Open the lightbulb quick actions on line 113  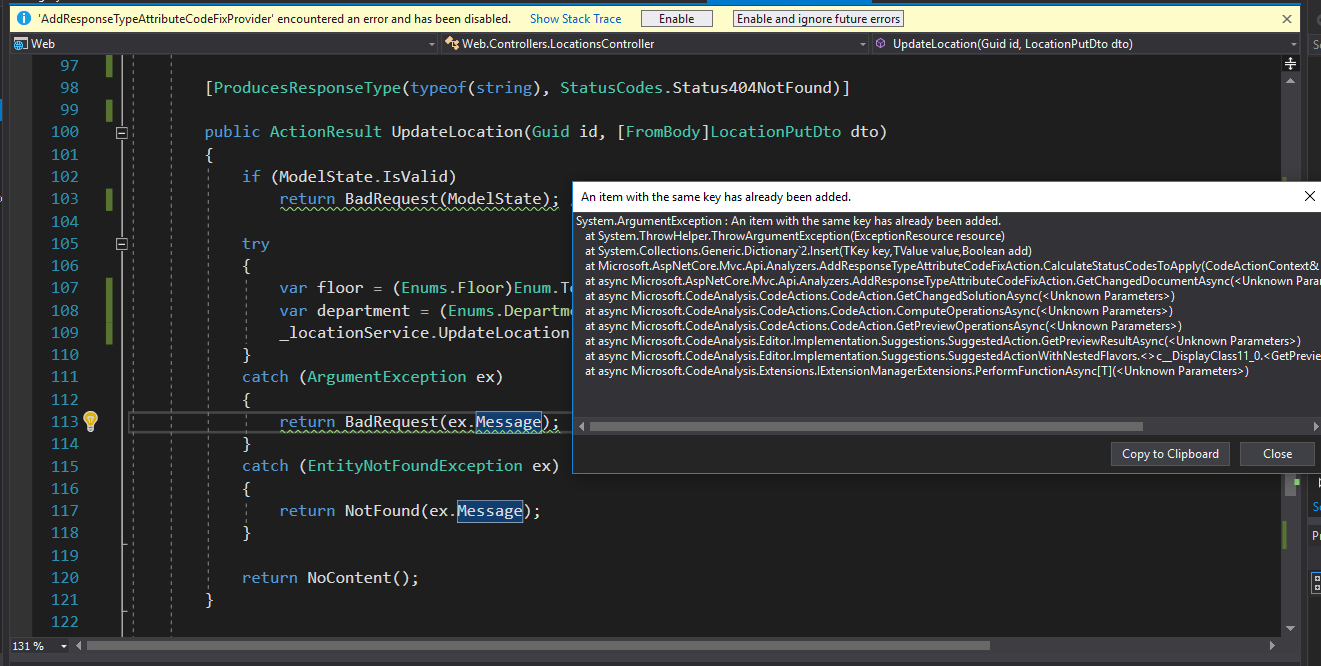coord(90,421)
